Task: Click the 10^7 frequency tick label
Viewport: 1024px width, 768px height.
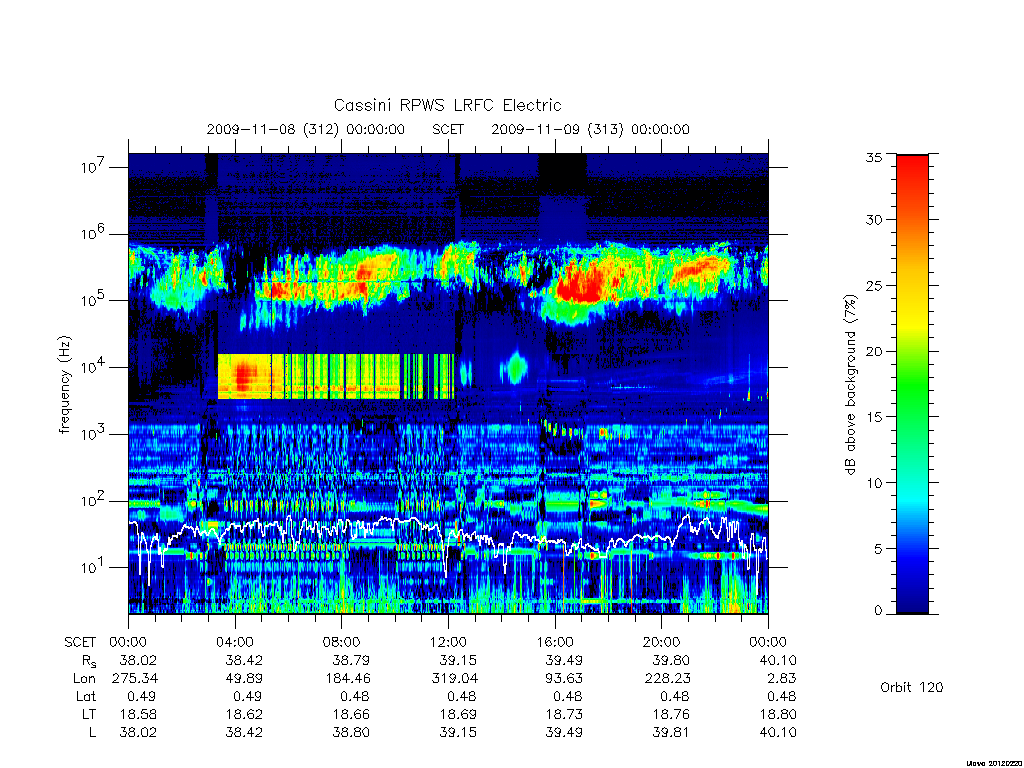Action: (94, 167)
